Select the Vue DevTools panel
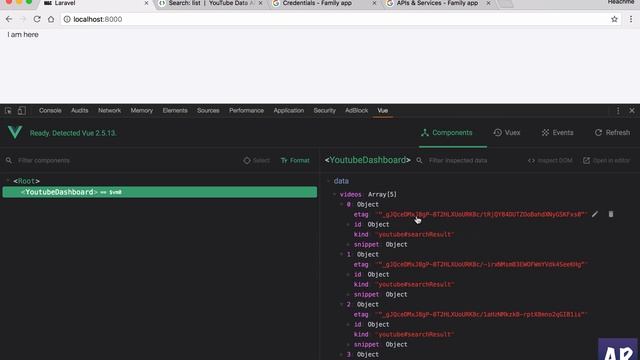The height and width of the screenshot is (360, 640). pyautogui.click(x=382, y=111)
